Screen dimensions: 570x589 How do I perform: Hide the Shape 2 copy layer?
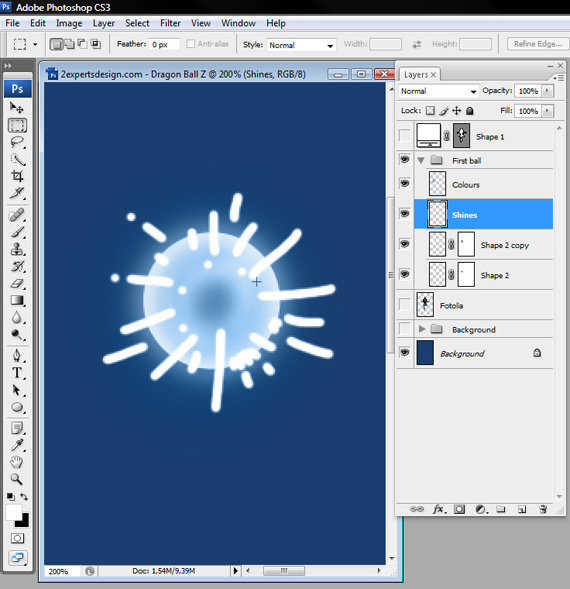404,244
